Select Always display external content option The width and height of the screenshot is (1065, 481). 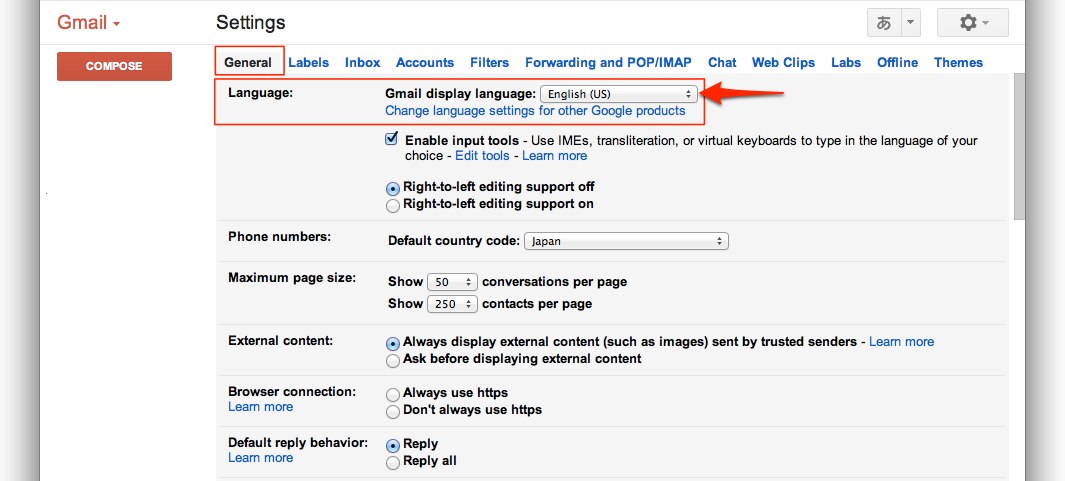coord(393,344)
